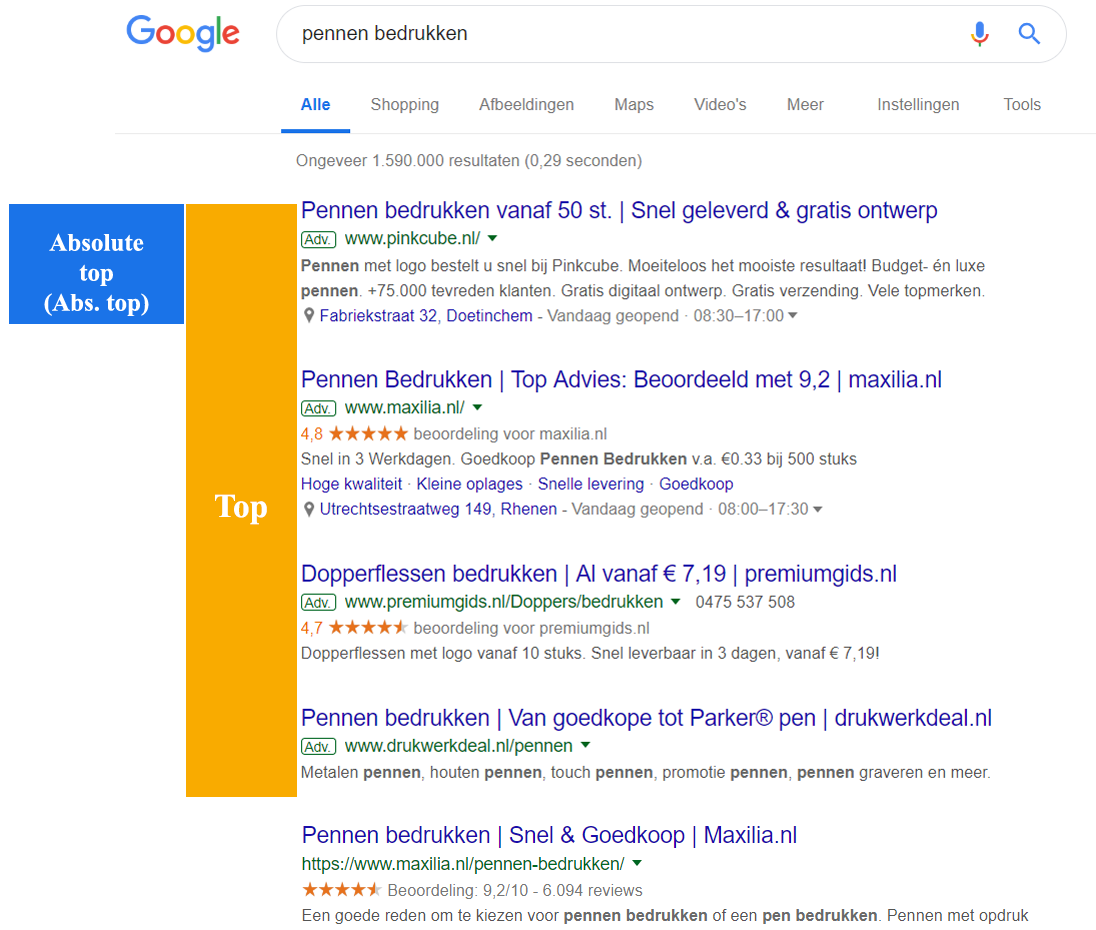Screen dimensions: 1096x930
Task: Expand dropdown next to www.drukwerkdeal.nl/pennen
Action: (x=586, y=746)
